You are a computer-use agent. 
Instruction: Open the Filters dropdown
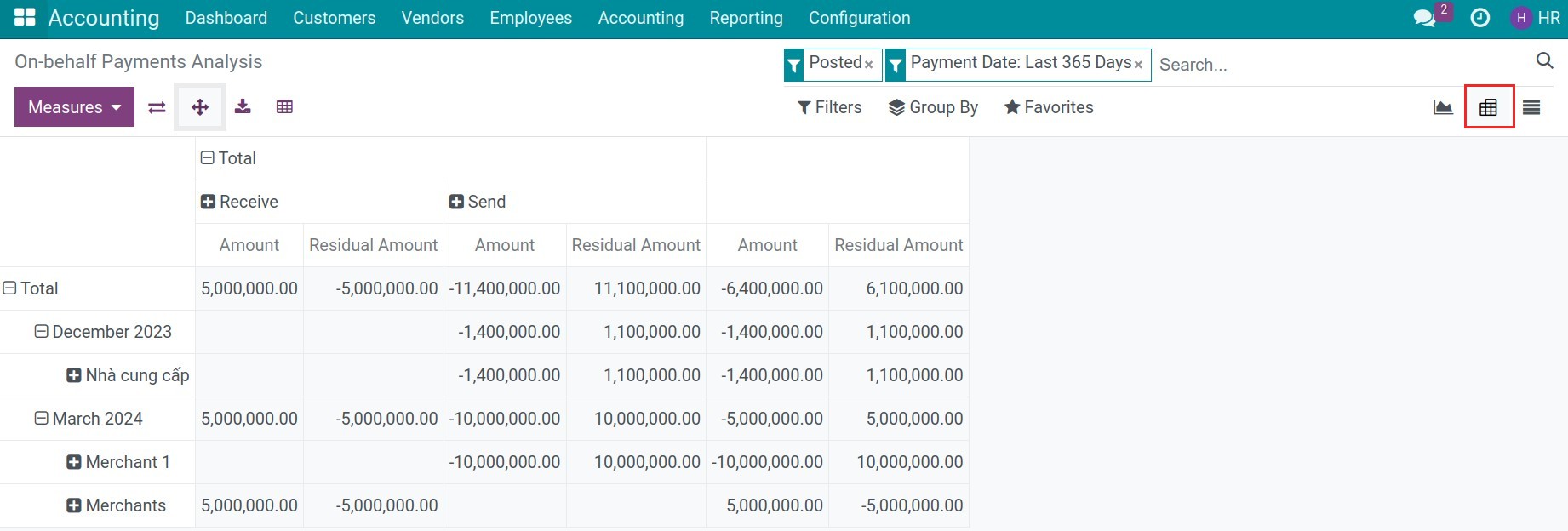click(829, 107)
